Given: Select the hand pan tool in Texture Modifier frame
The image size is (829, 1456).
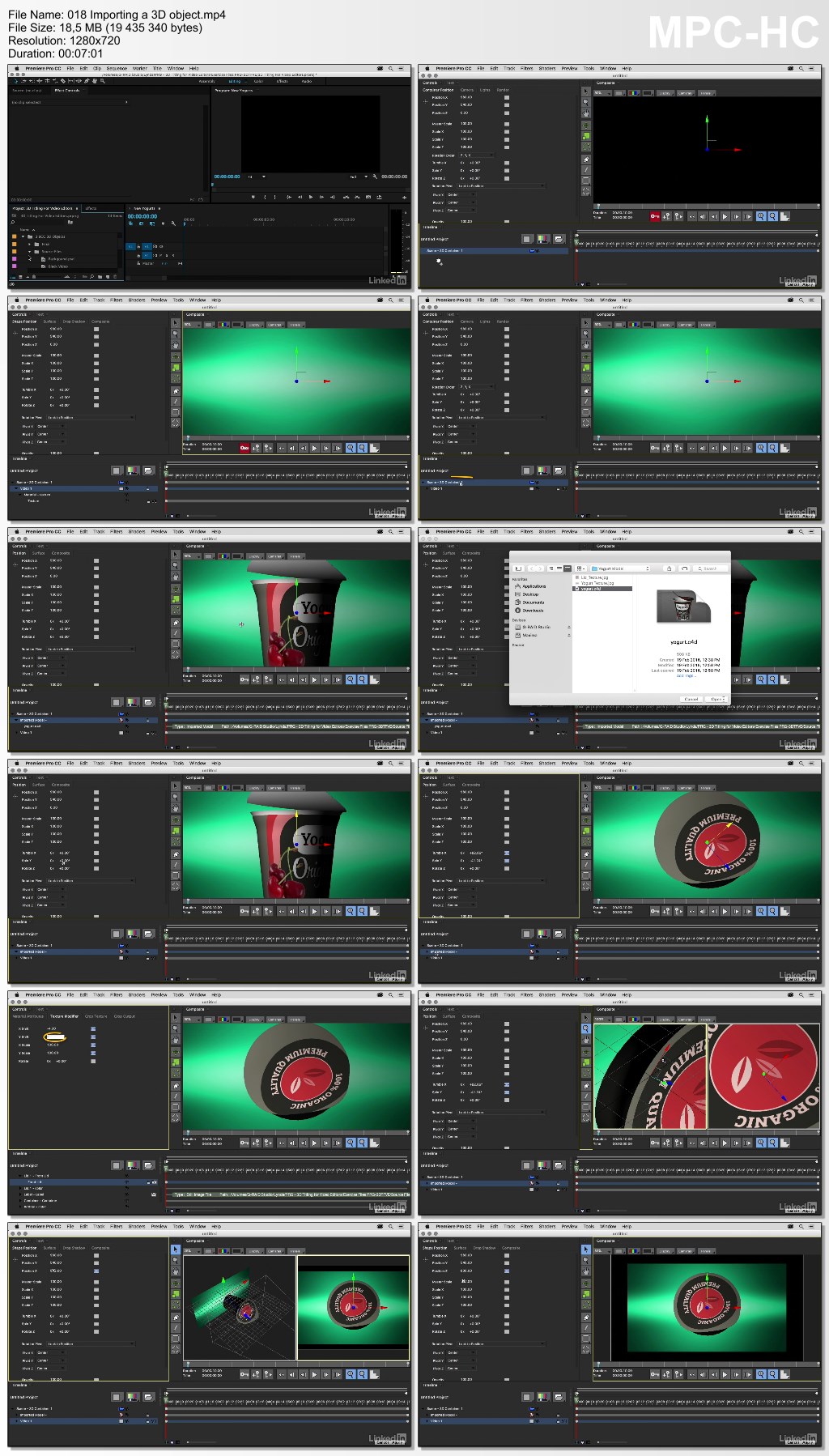Looking at the screenshot, I should point(176,1040).
